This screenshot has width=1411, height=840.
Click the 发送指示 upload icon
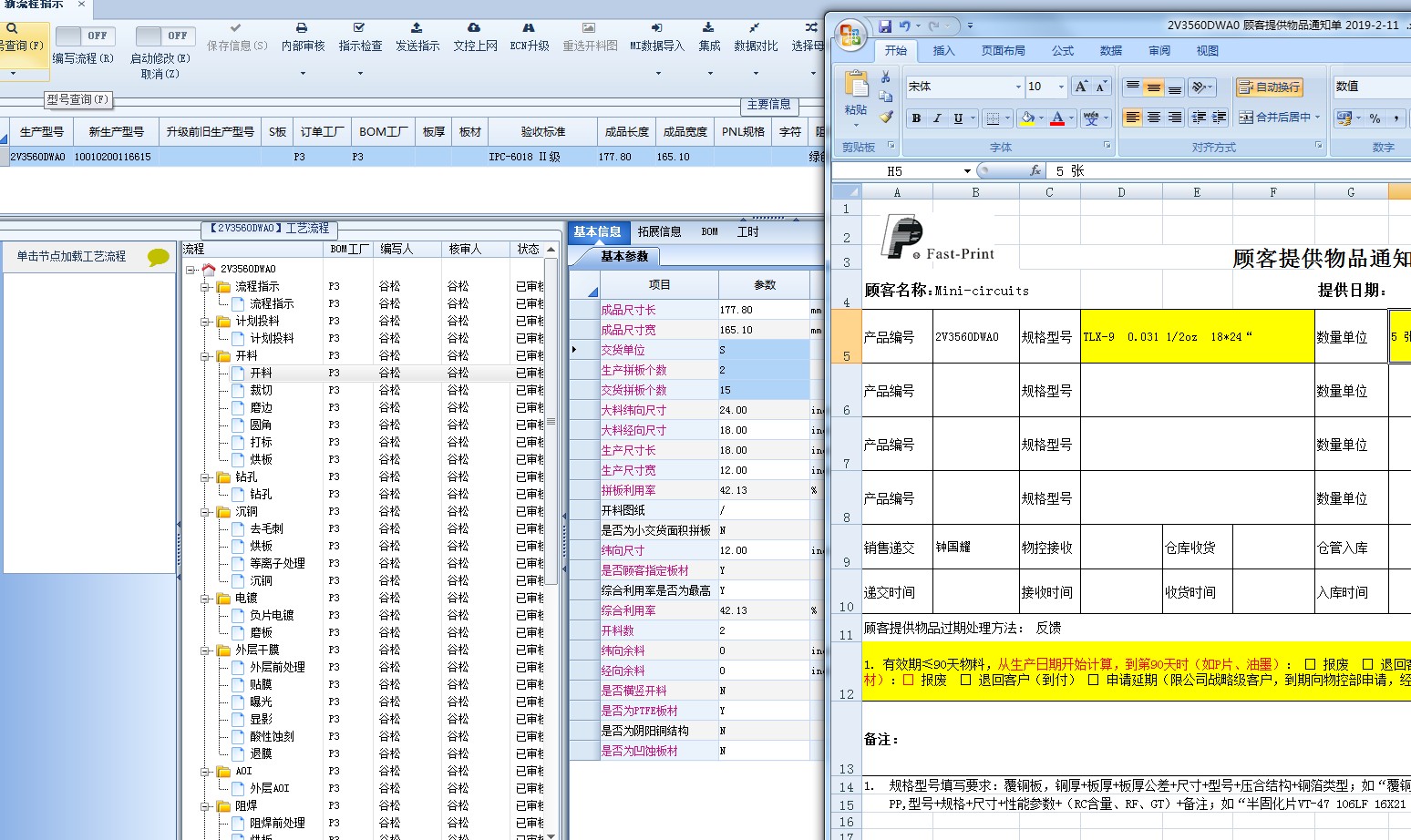coord(417,28)
